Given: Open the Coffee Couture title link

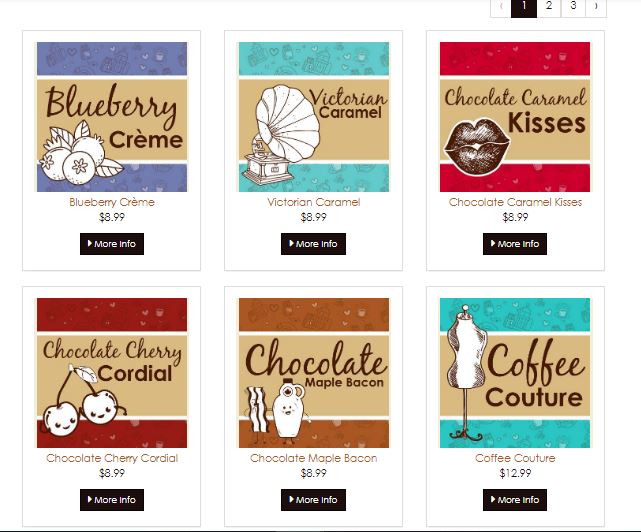Looking at the screenshot, I should tap(515, 458).
